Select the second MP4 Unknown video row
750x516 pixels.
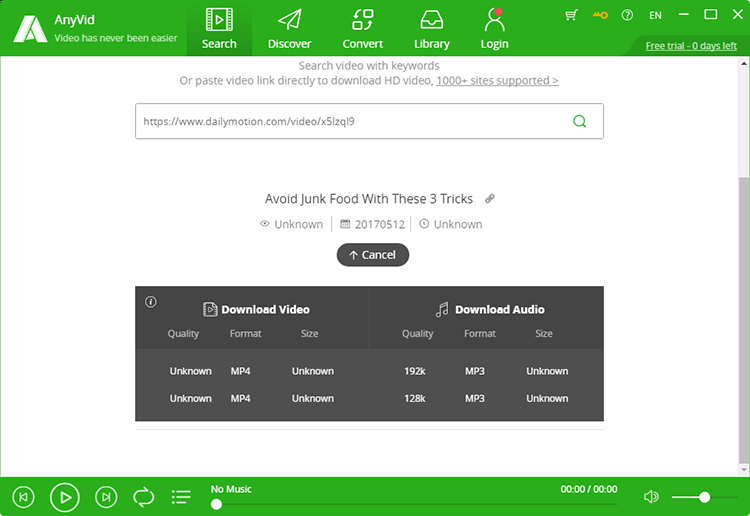252,398
